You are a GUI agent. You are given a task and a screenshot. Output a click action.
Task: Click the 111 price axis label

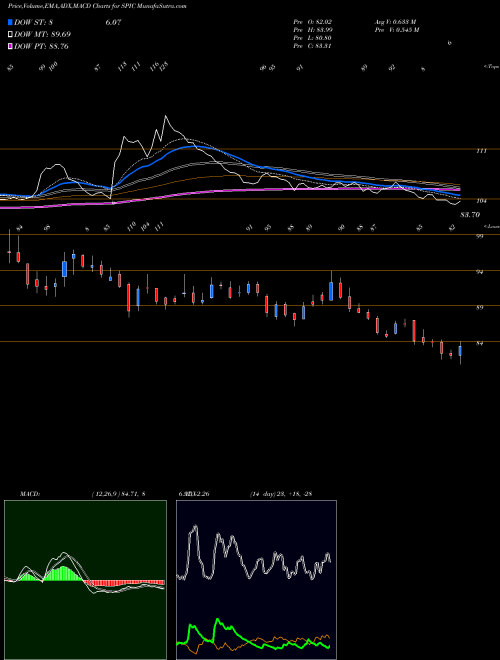click(481, 151)
